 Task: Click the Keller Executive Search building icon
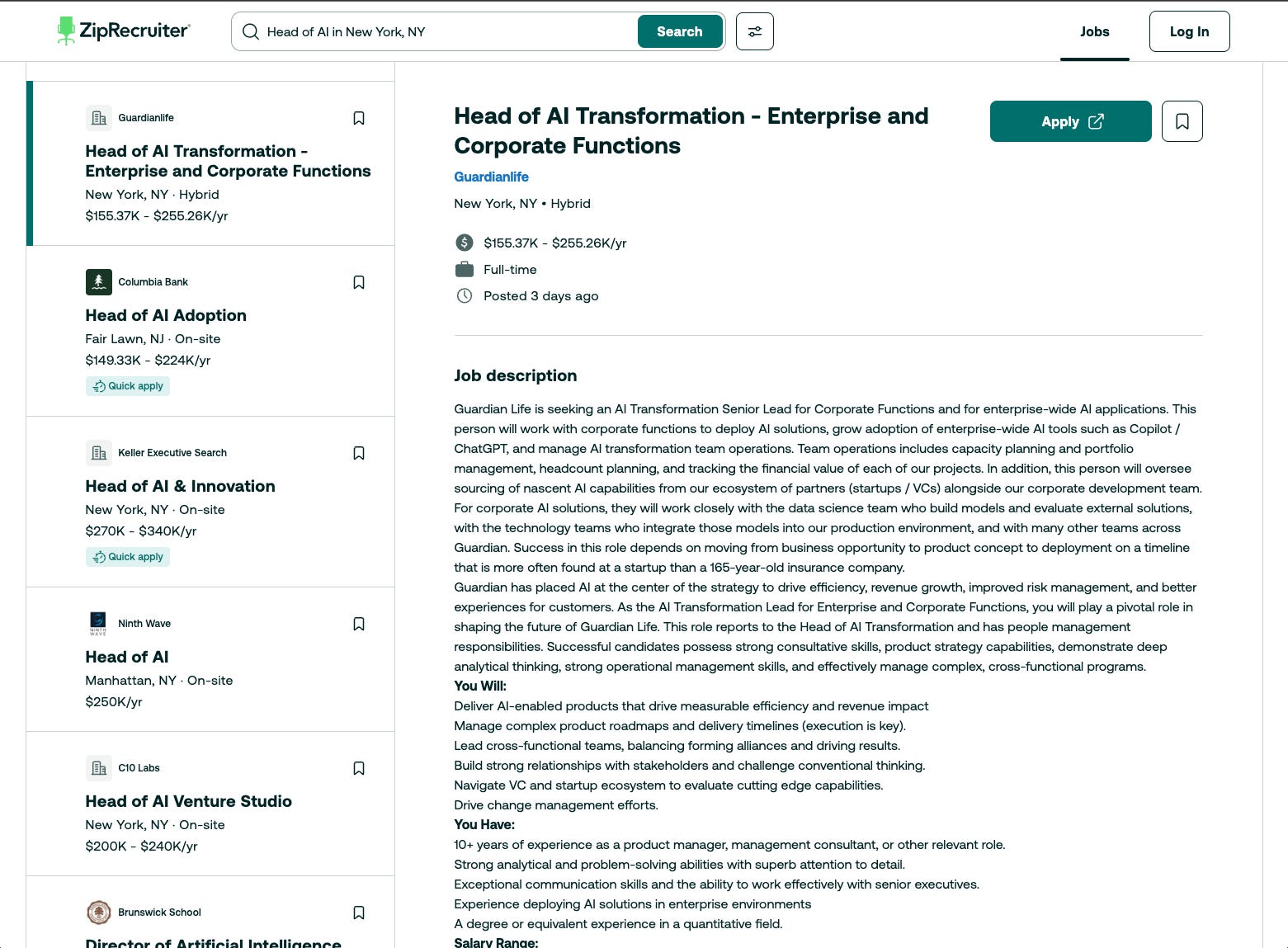coord(99,453)
